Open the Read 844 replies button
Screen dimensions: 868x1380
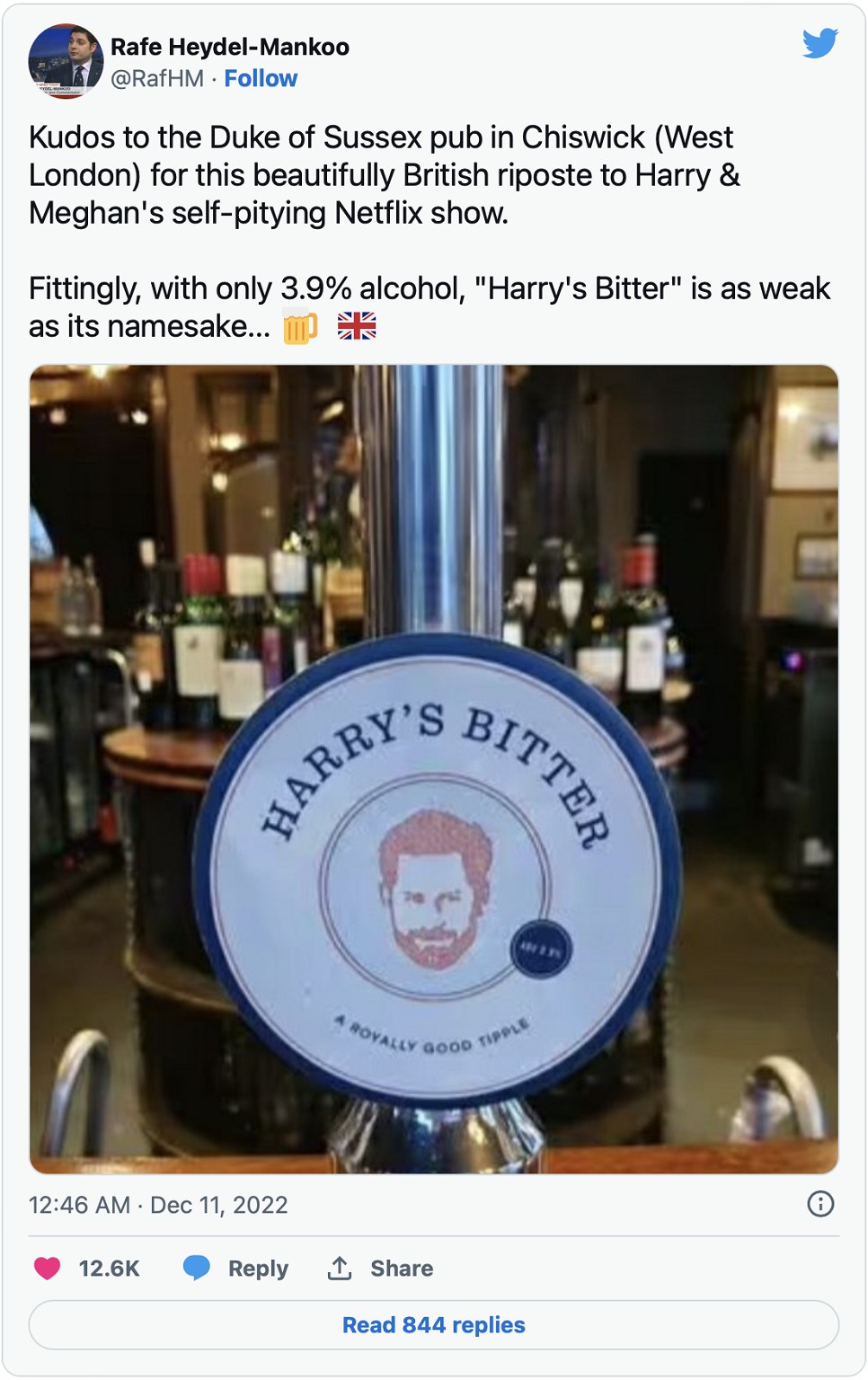pos(434,1325)
